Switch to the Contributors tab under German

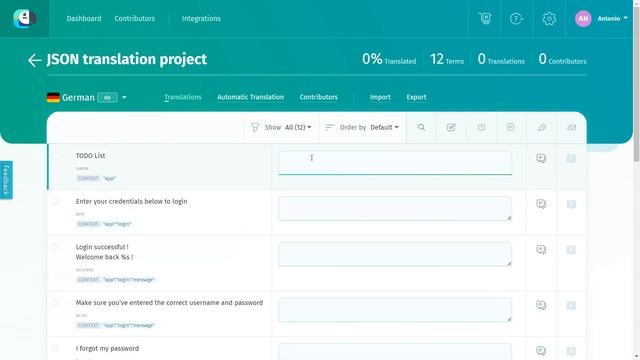pyautogui.click(x=319, y=97)
